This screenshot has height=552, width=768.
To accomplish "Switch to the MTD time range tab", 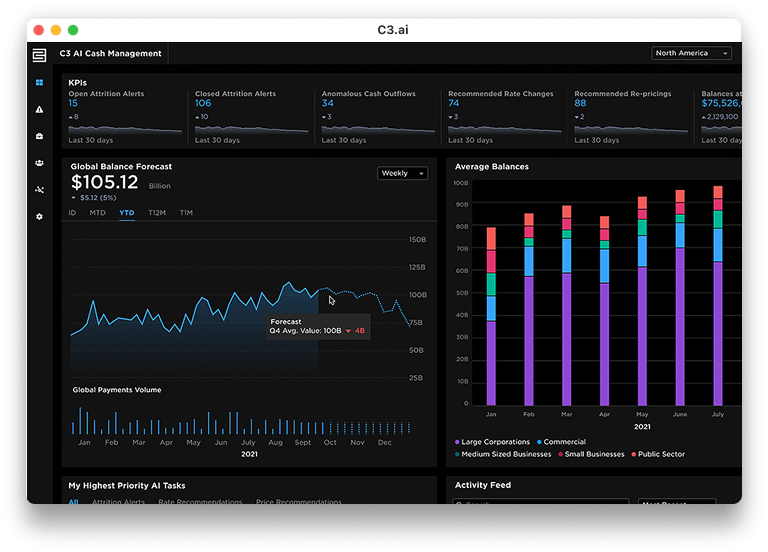I will [97, 213].
